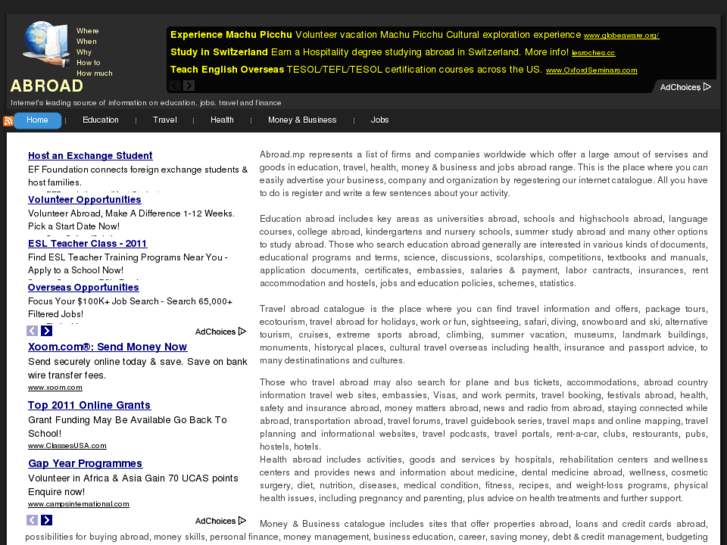
Task: Click the ABROAD globe logo image
Action: (46, 44)
